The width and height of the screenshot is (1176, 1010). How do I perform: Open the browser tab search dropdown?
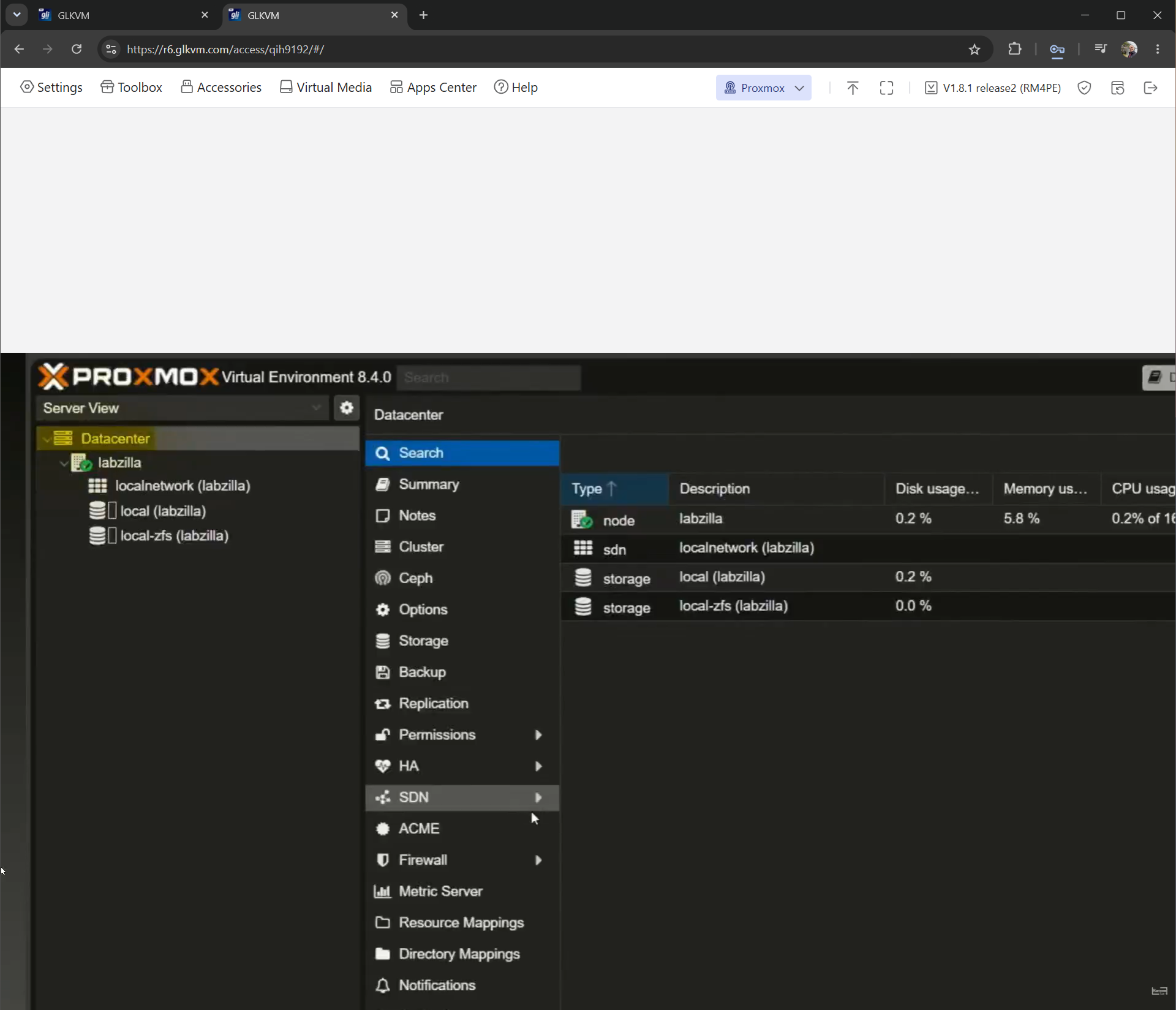click(17, 15)
